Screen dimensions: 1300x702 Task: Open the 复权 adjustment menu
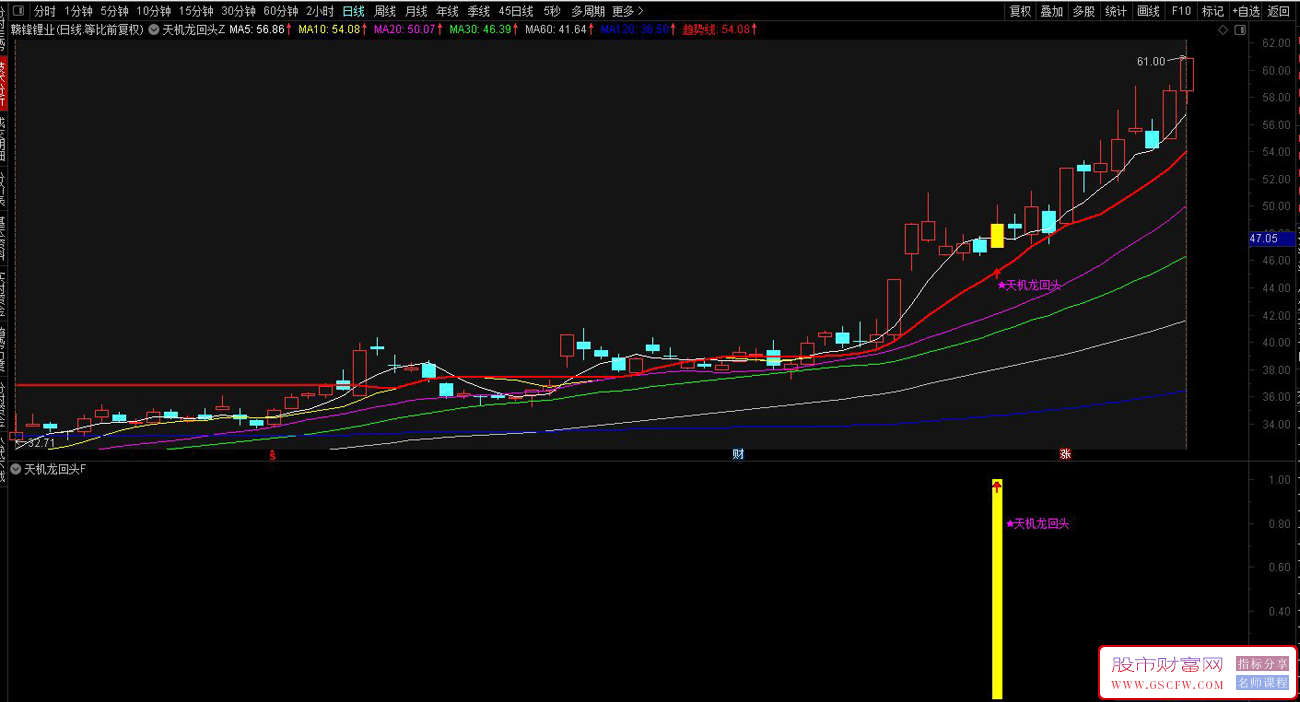[x=1020, y=11]
